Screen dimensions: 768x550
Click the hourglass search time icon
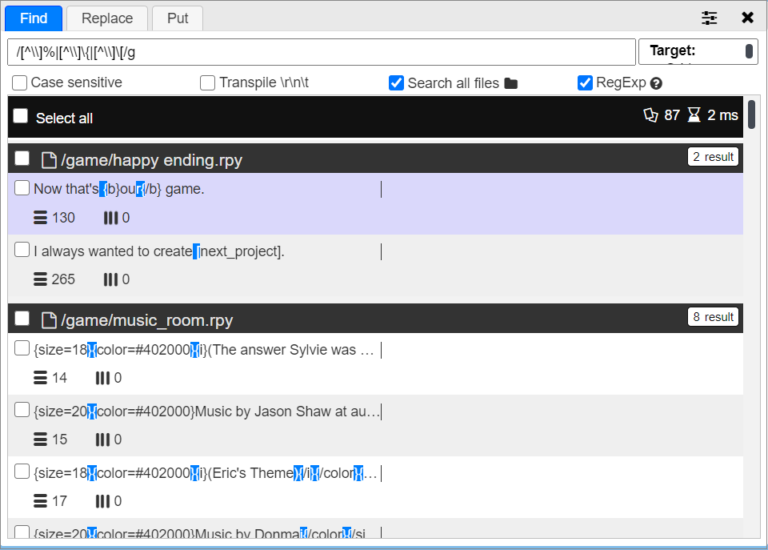(694, 115)
